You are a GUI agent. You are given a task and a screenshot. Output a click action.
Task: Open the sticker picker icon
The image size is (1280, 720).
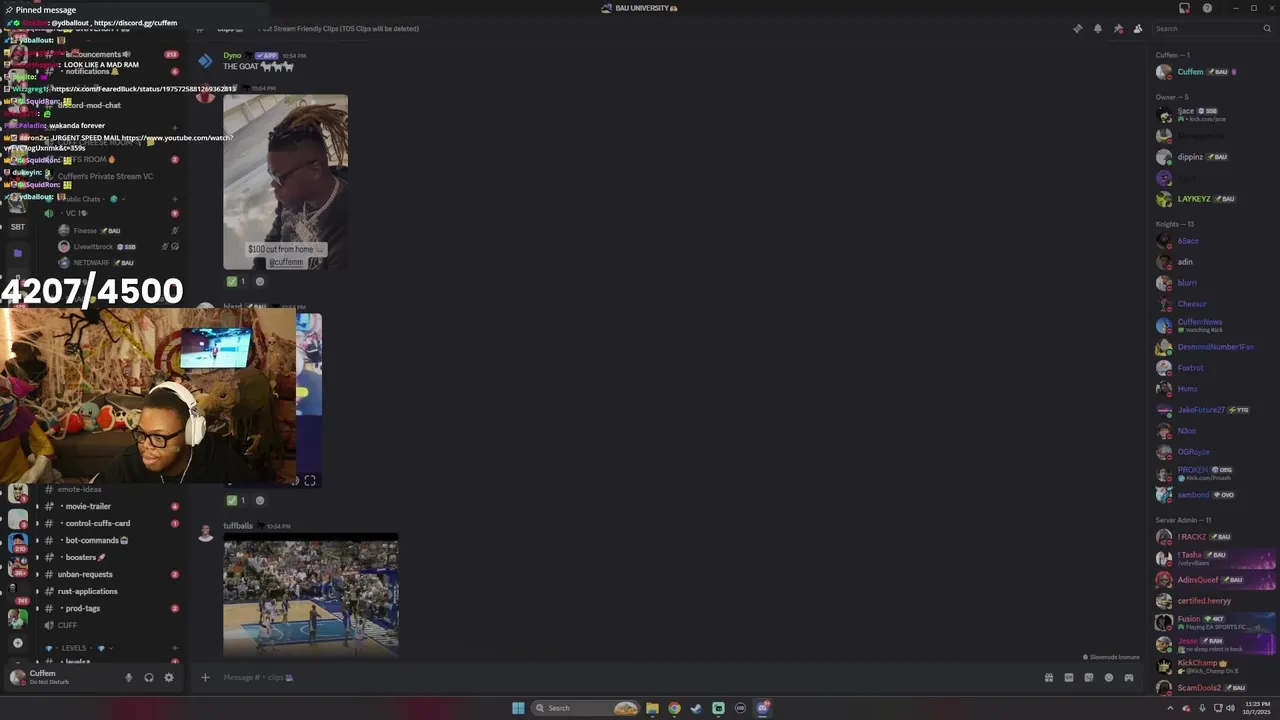[x=1088, y=677]
